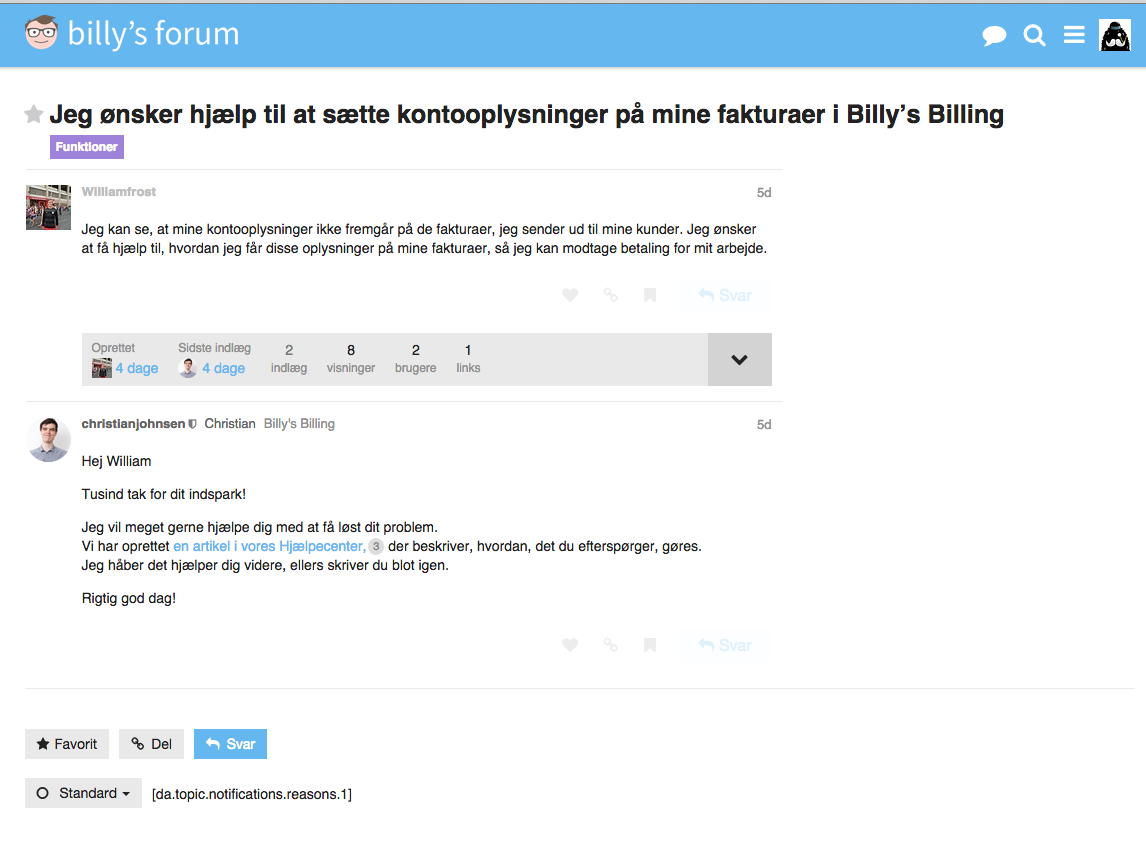Click the 'Rigtig god dag!' closing line
The width and height of the screenshot is (1146, 847).
[129, 599]
